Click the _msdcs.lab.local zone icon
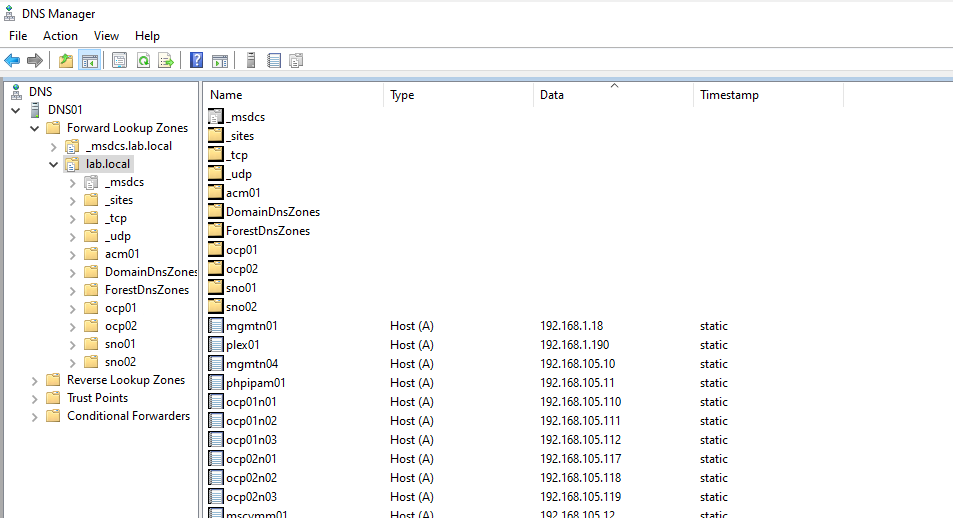The height and width of the screenshot is (518, 953). coord(72,146)
